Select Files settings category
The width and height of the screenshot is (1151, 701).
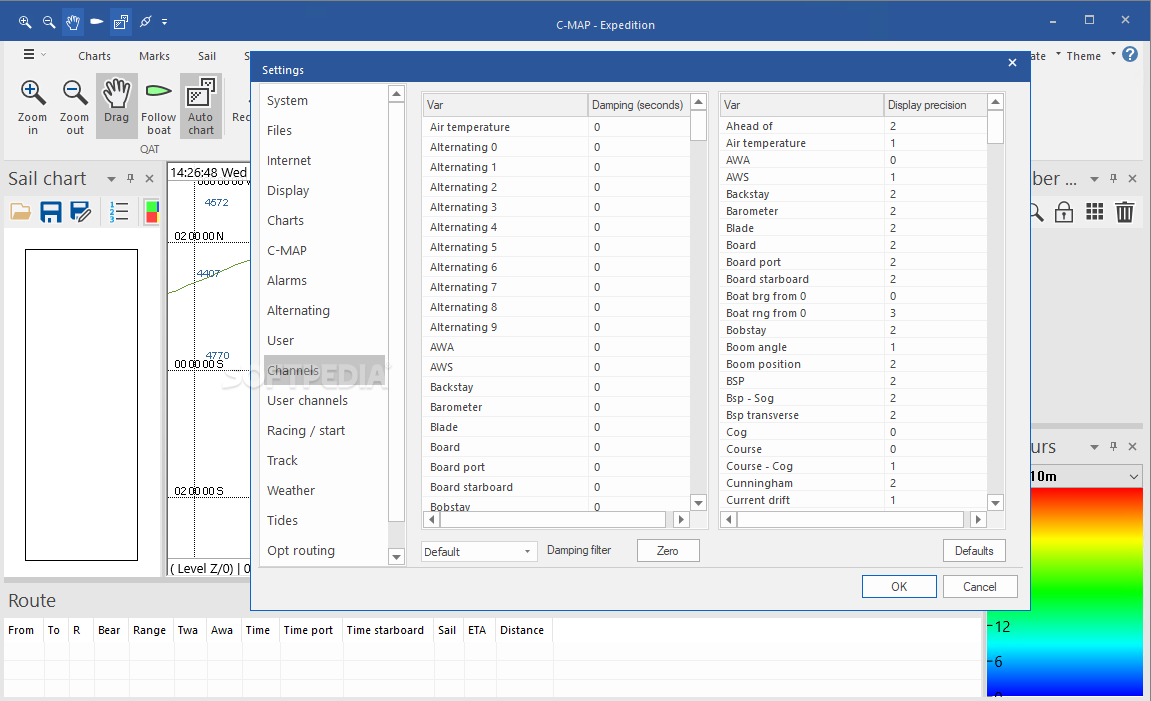pos(279,131)
